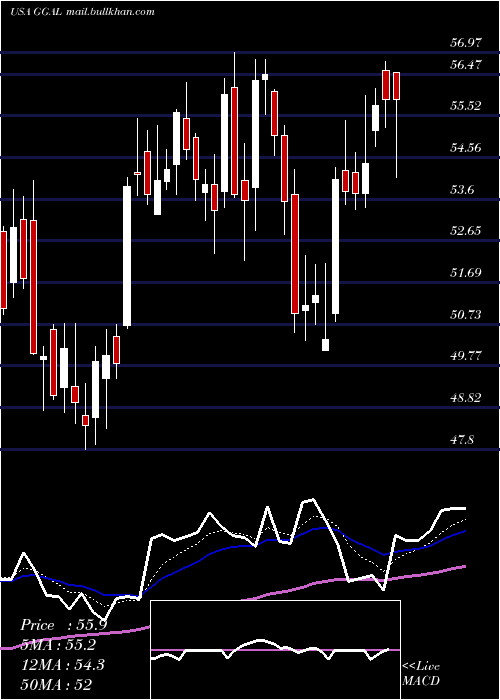Click the 56.47 price level label
Screen dimensions: 500x700
click(466, 64)
